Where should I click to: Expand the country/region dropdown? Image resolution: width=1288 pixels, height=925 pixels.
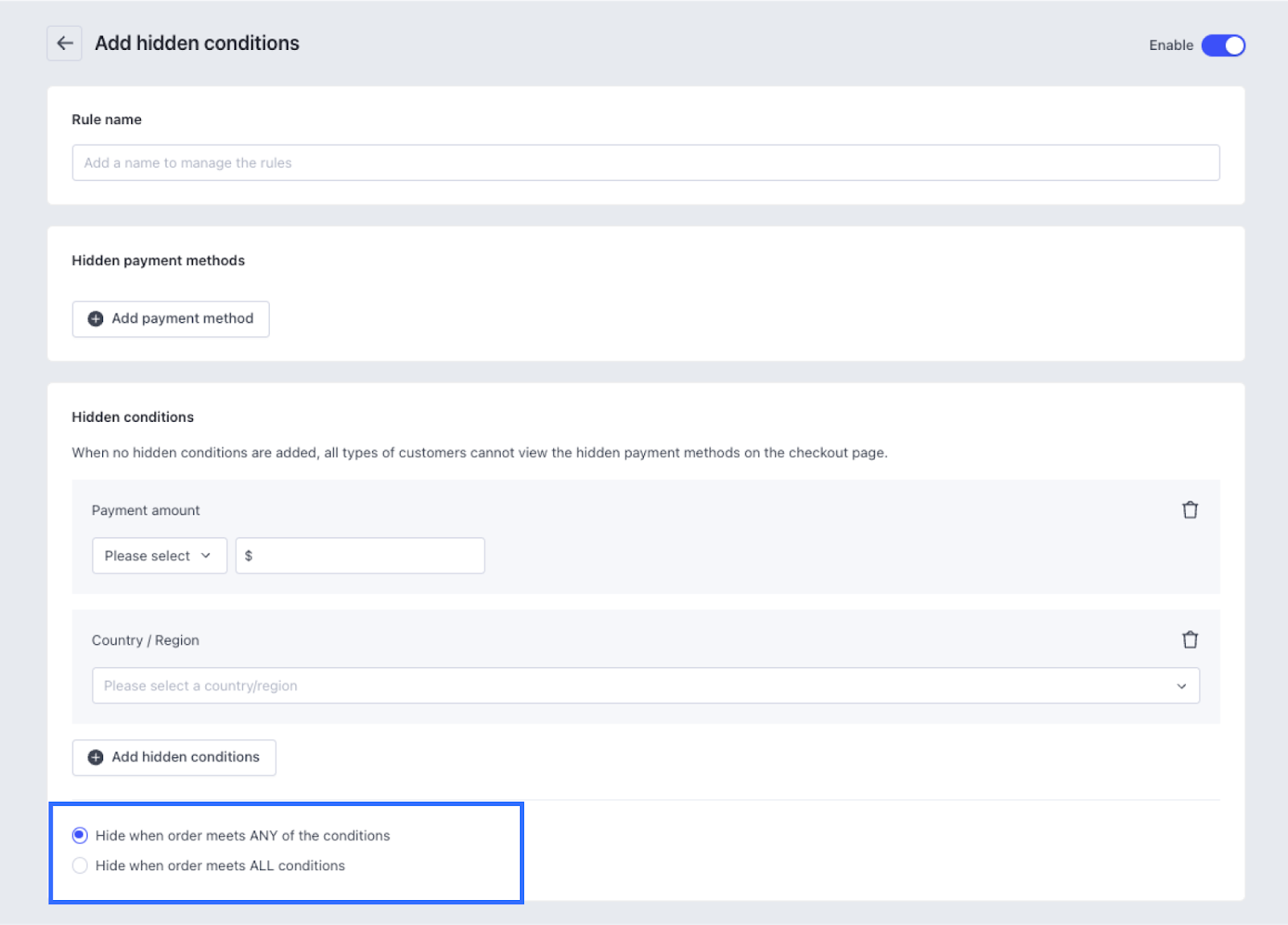click(x=645, y=686)
